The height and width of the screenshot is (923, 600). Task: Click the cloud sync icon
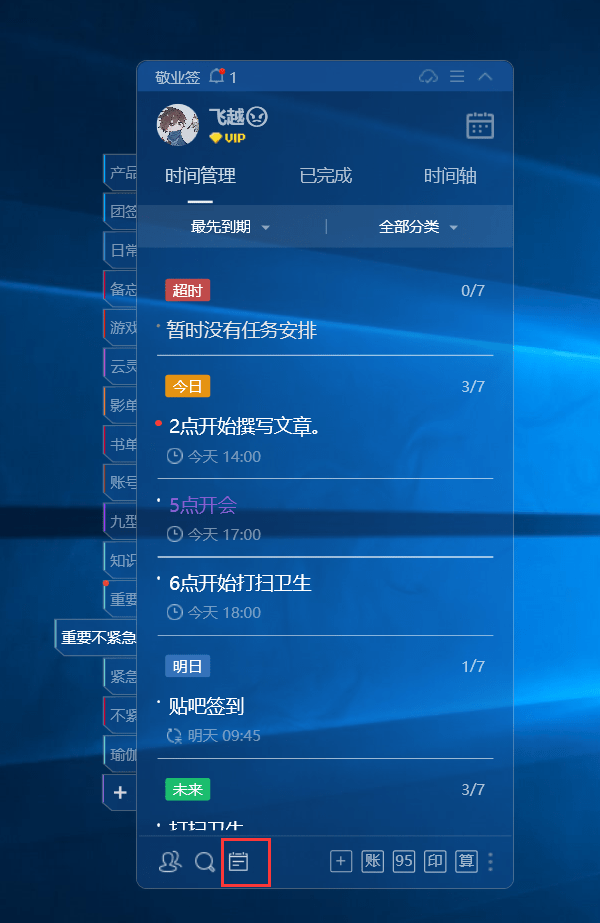click(x=428, y=77)
